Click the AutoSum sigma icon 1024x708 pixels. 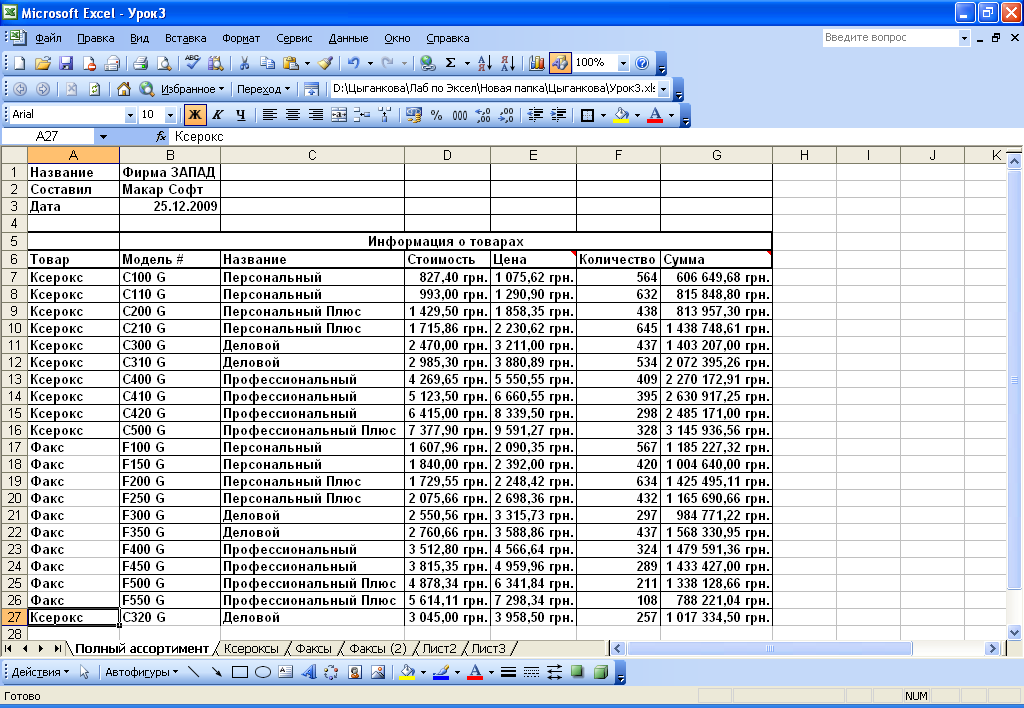pos(451,63)
